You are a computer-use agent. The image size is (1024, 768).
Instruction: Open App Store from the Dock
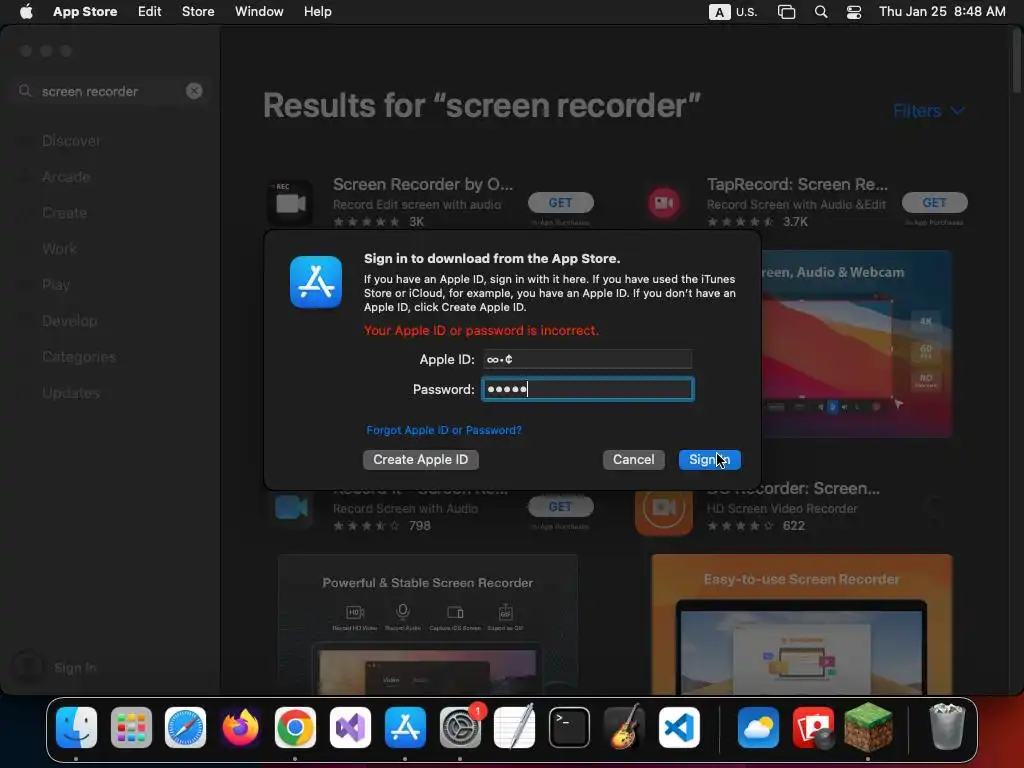[405, 727]
